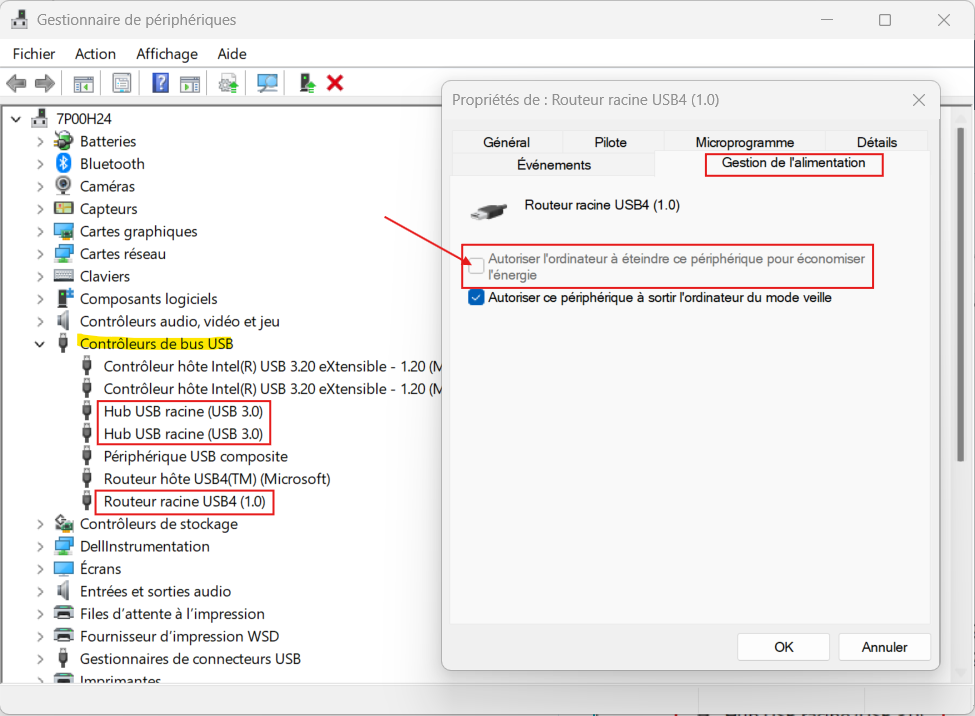Expand the Contrôleurs de stockage category
The image size is (975, 716).
pos(41,524)
